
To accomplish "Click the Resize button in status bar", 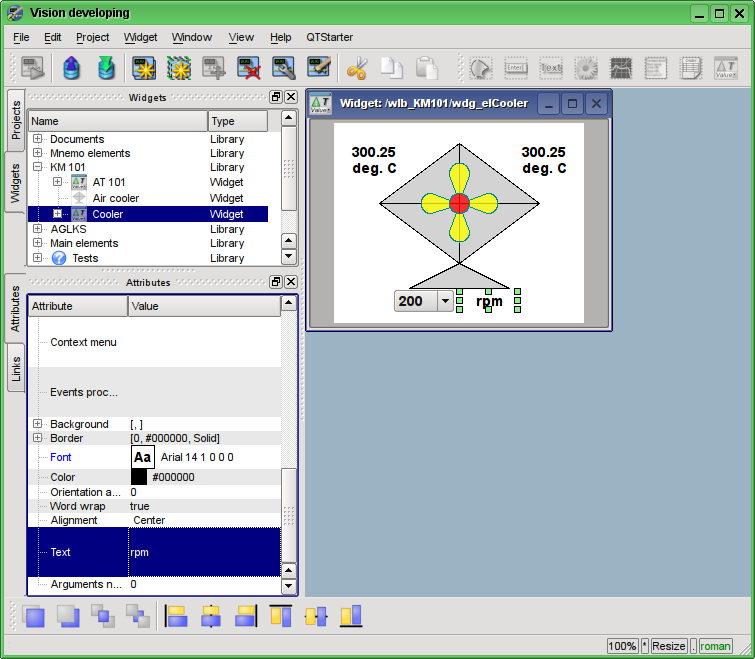I will click(669, 646).
